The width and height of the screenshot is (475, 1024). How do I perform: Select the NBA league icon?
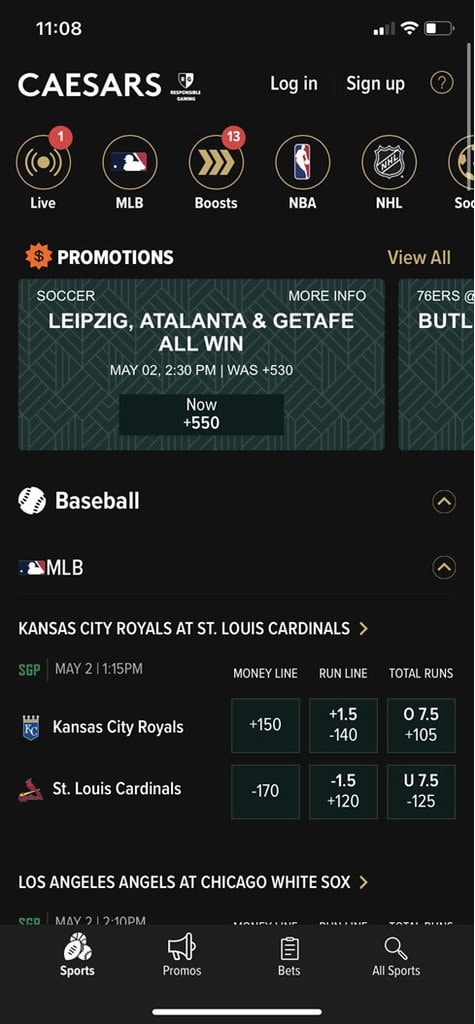click(303, 163)
